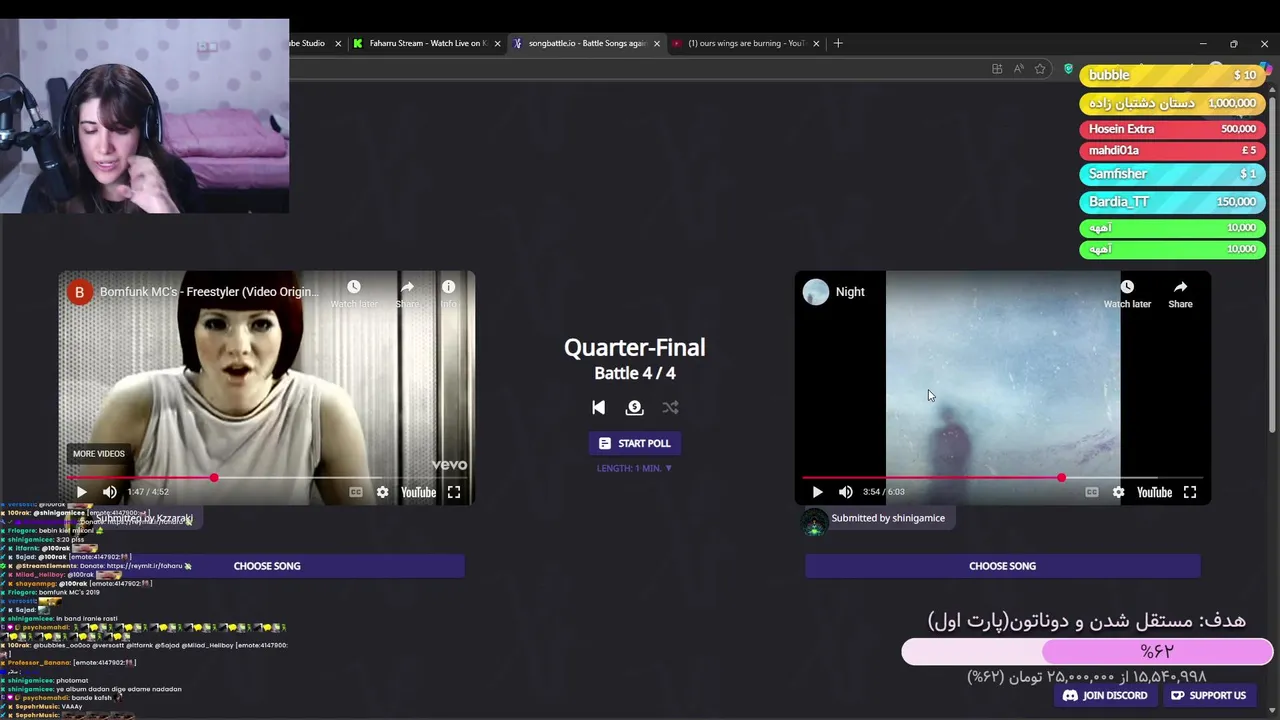Toggle subtitles on Freestyler video
This screenshot has height=720, width=1280.
coord(355,492)
